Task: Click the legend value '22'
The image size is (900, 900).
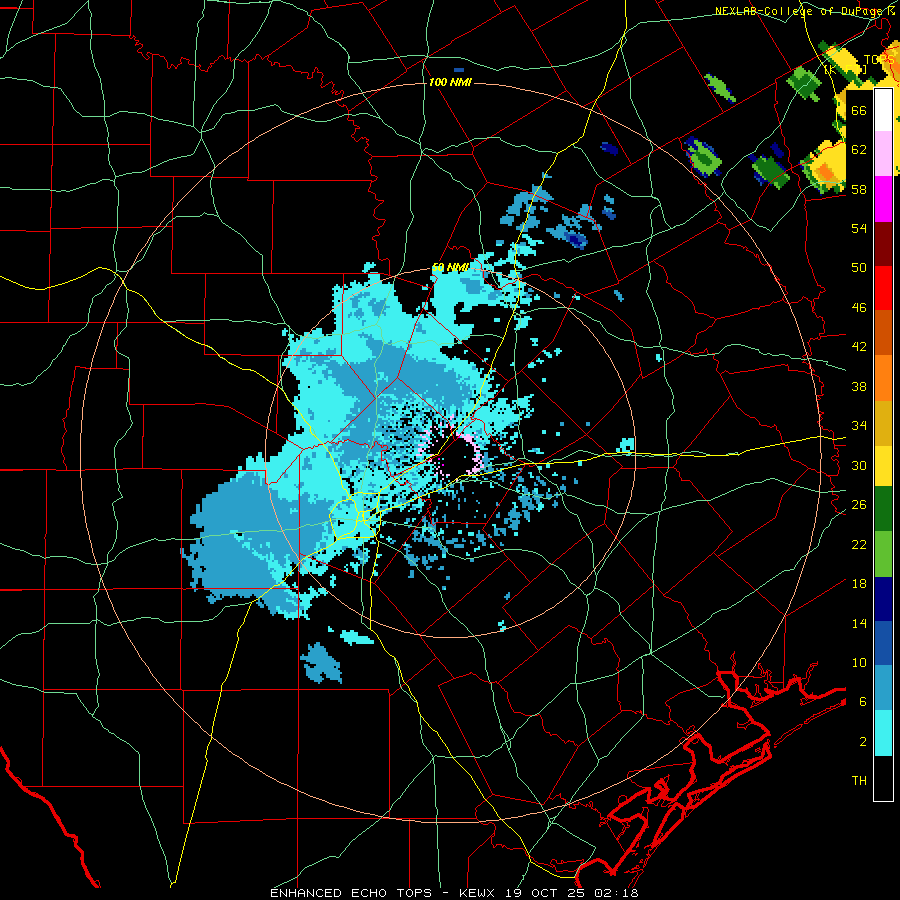Action: pos(859,544)
